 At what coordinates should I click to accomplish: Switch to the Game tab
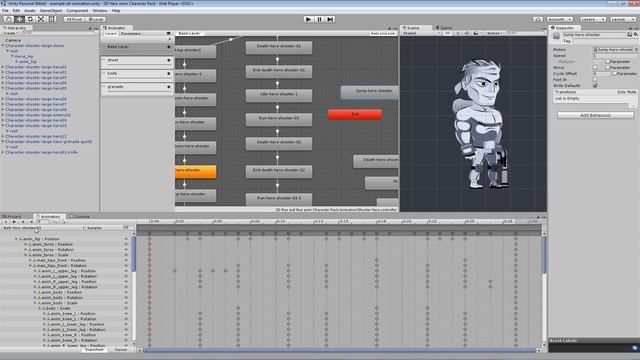(444, 28)
